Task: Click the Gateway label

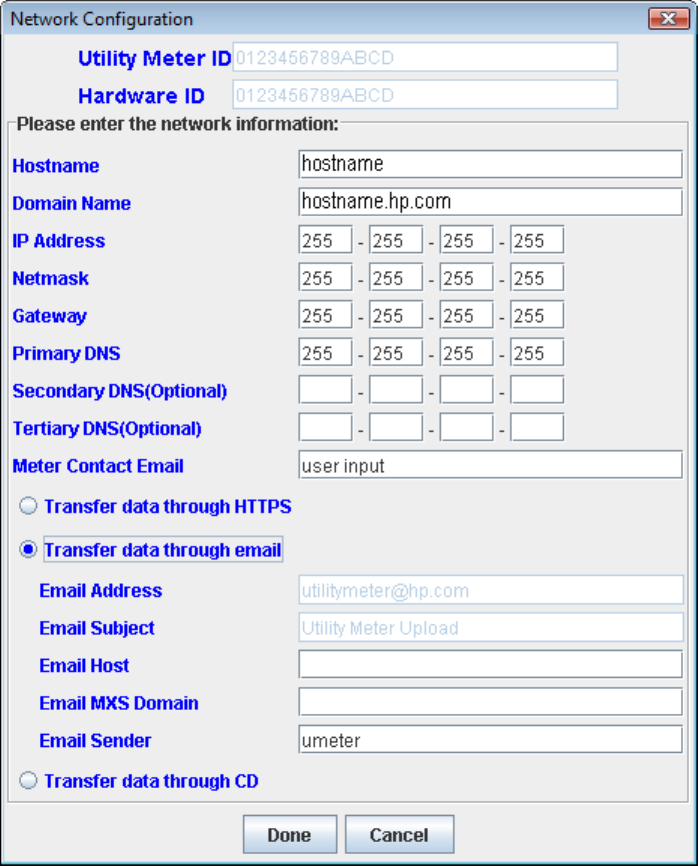Action: pyautogui.click(x=50, y=316)
